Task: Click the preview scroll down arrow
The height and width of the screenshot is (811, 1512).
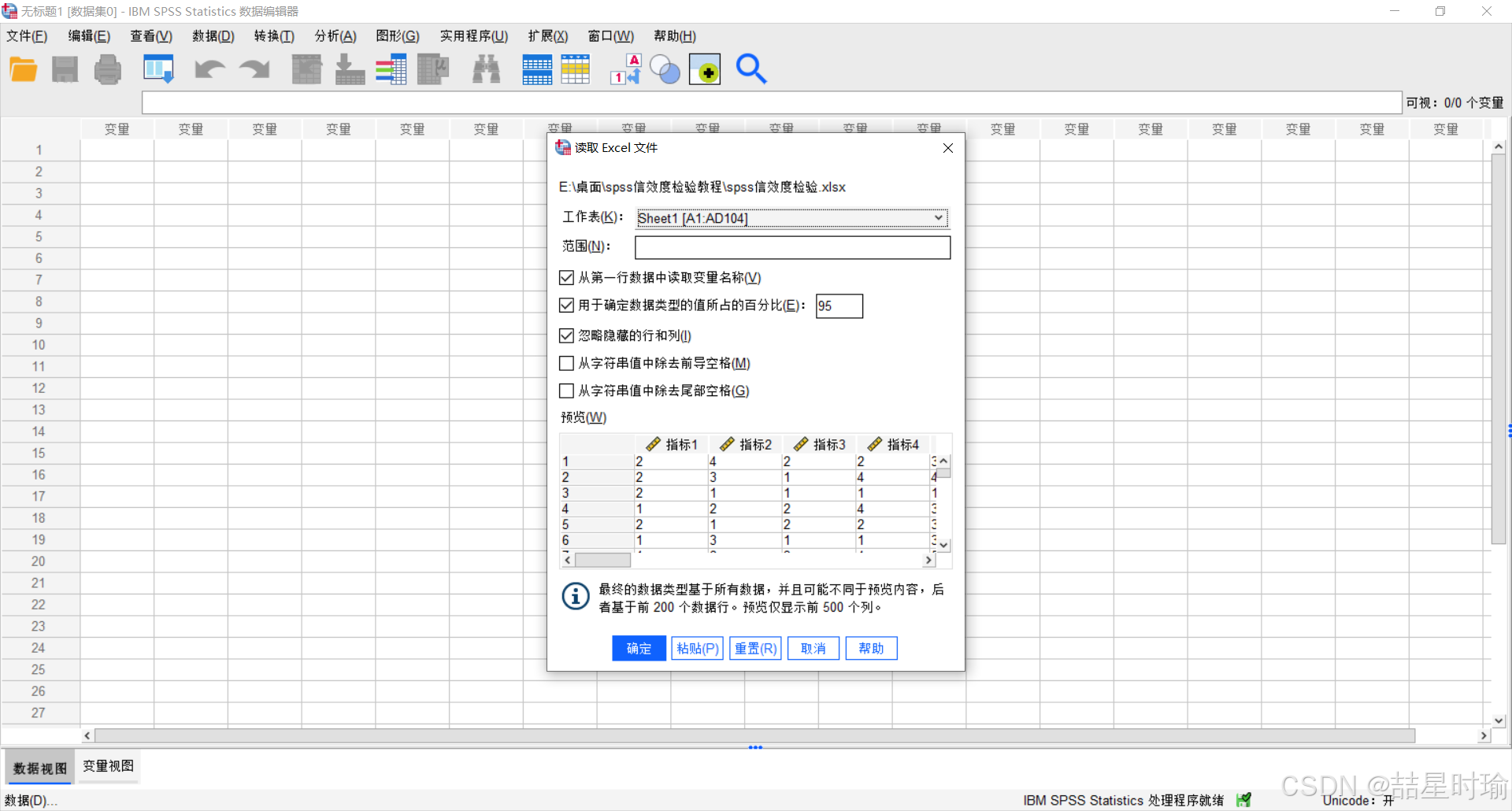Action: pyautogui.click(x=943, y=545)
